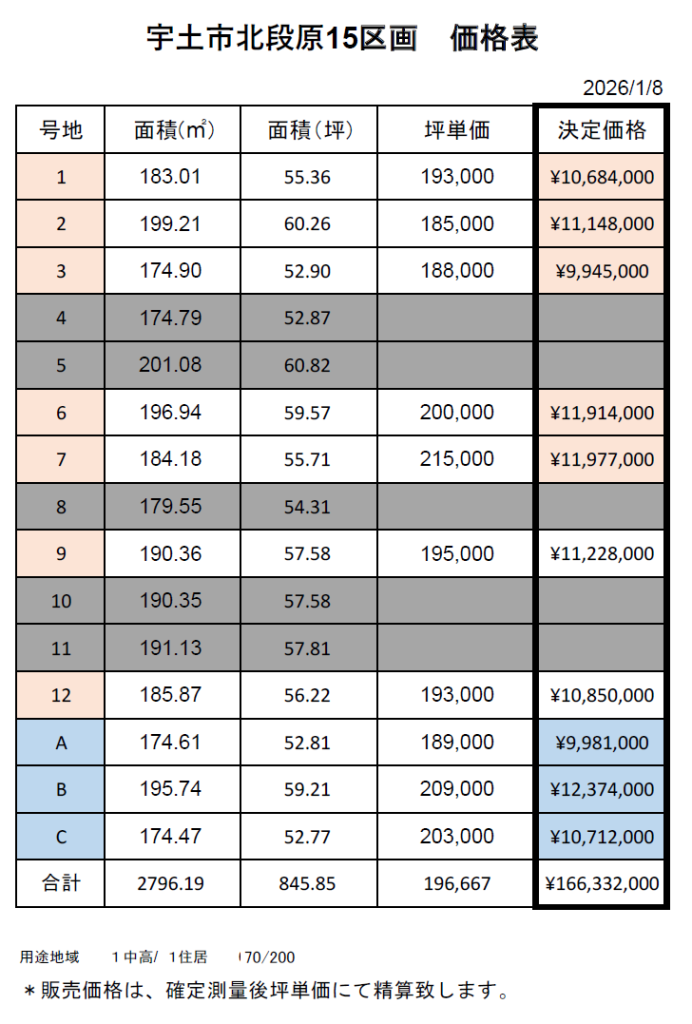
Task: Click the 合計 total row label
Action: (60, 884)
